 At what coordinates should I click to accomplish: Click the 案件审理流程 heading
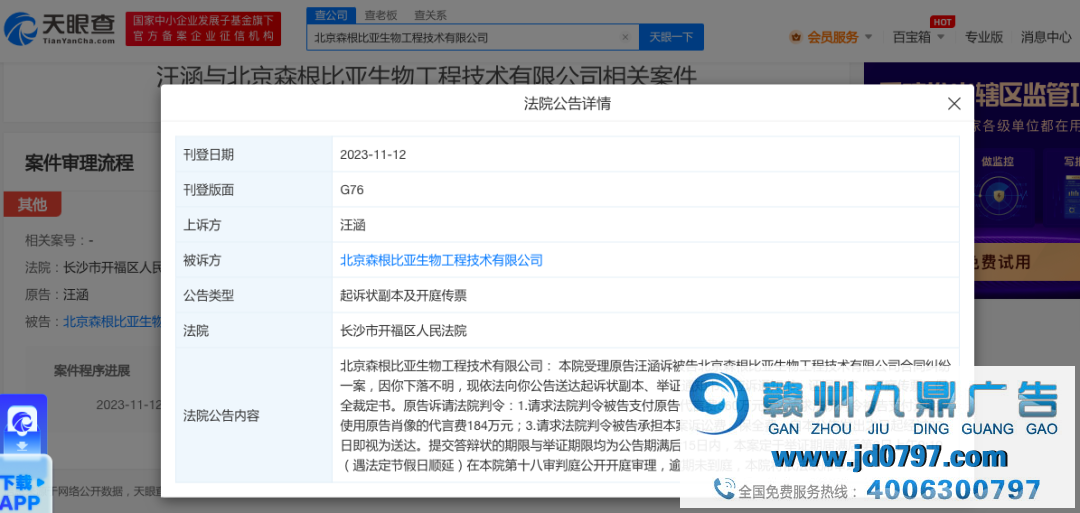[79, 164]
